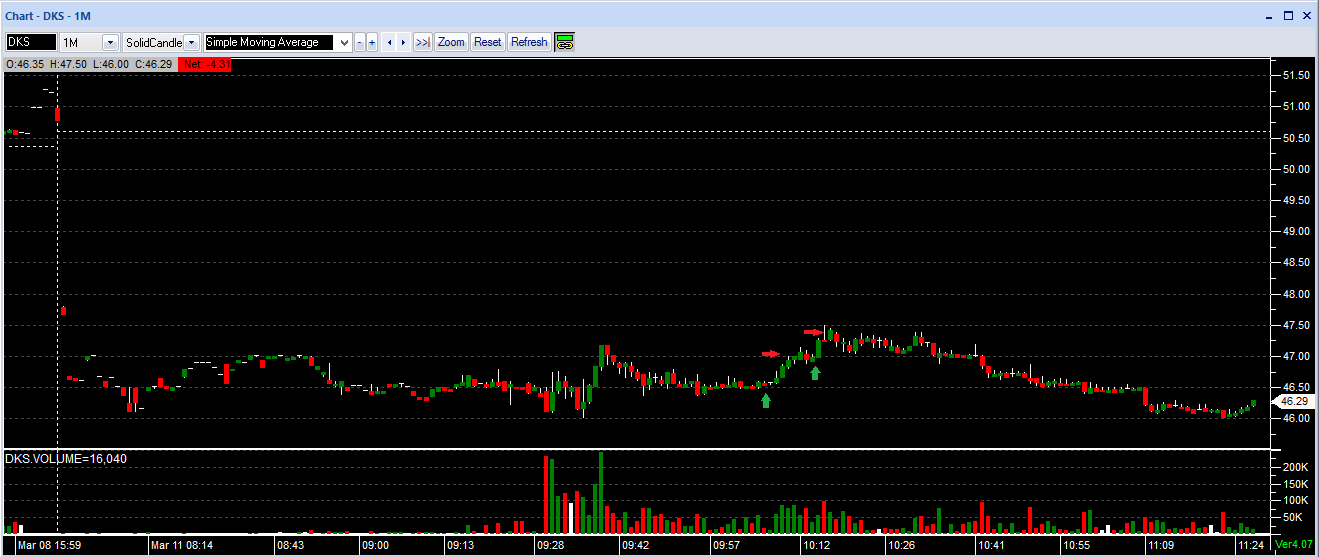The height and width of the screenshot is (557, 1319).
Task: Click the 200K volume axis label
Action: pos(1295,467)
